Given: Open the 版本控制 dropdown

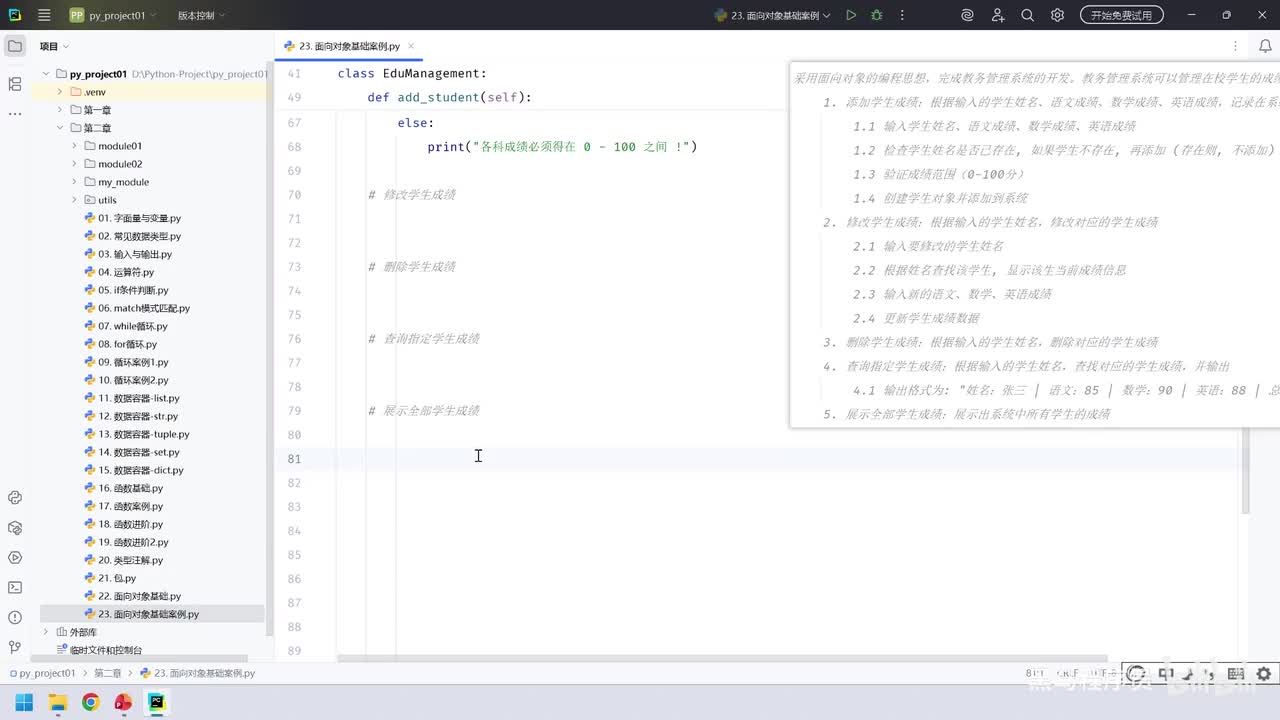Looking at the screenshot, I should (201, 15).
